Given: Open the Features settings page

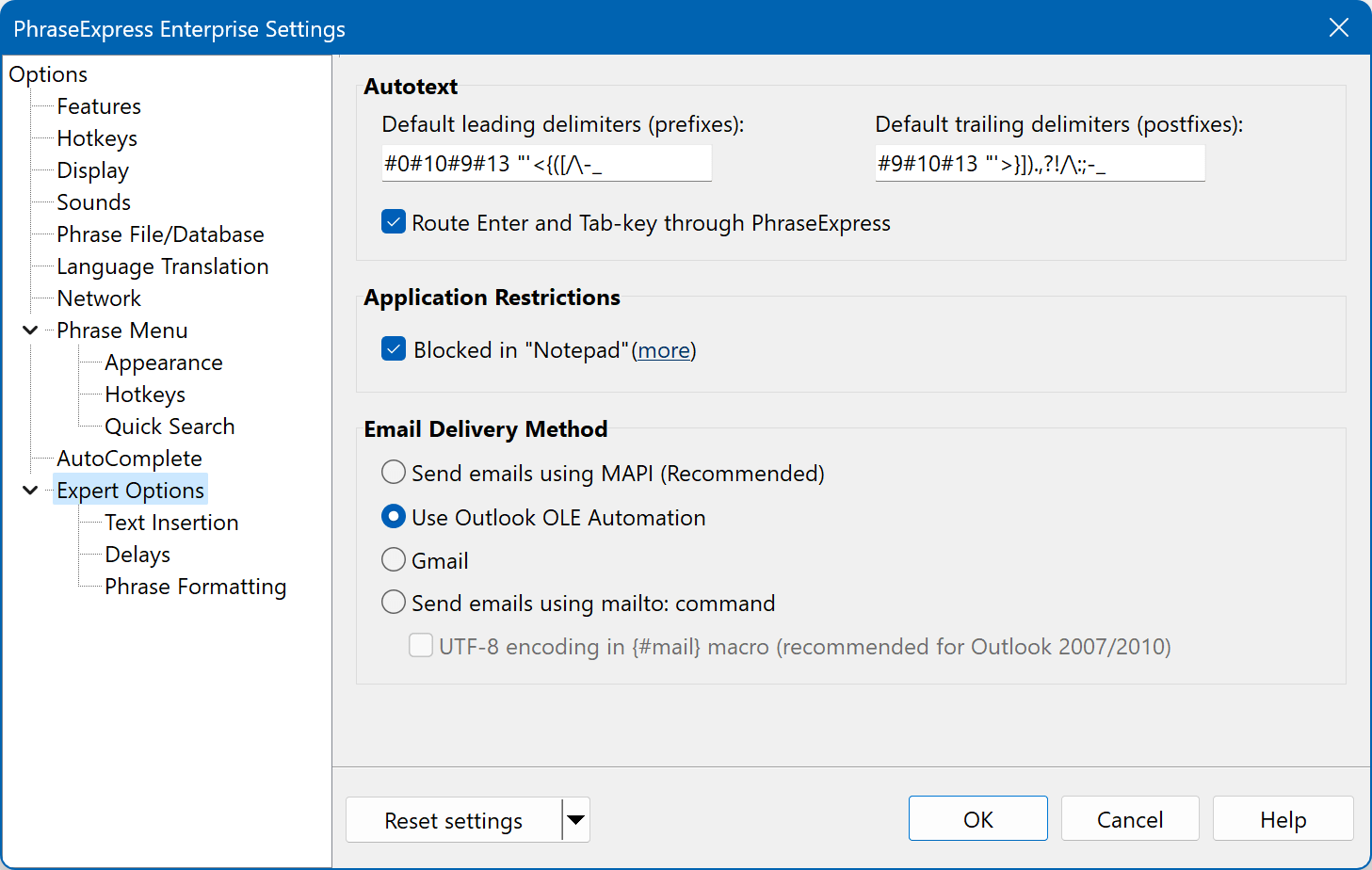Looking at the screenshot, I should [x=99, y=106].
